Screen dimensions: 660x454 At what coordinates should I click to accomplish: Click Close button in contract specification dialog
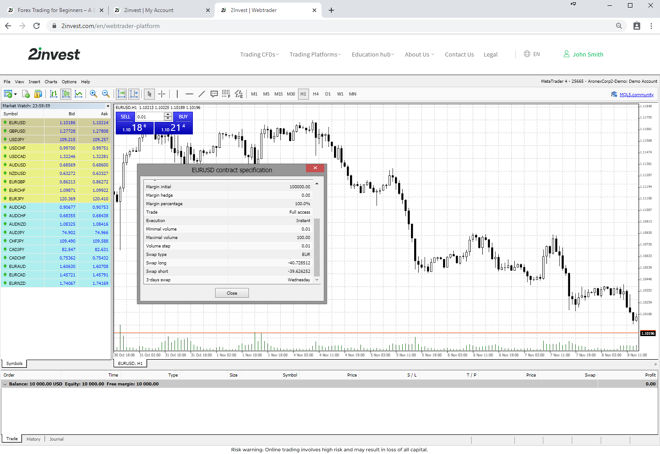[x=232, y=293]
